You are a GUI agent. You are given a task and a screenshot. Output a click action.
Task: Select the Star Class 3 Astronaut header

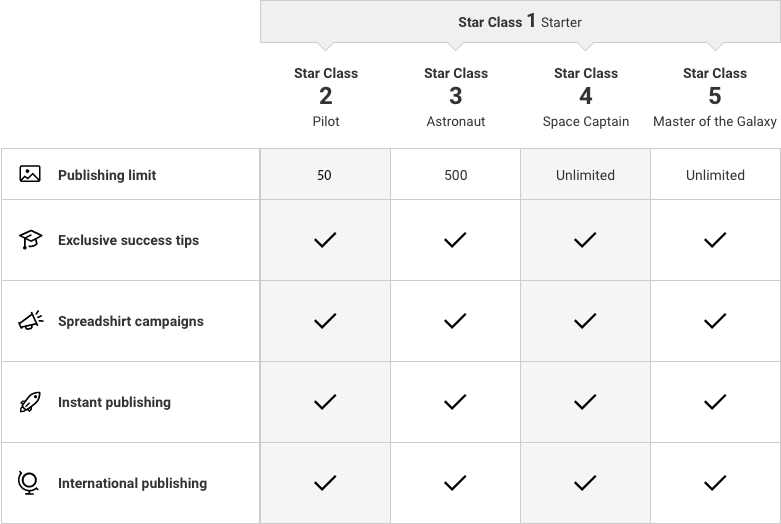[x=455, y=96]
